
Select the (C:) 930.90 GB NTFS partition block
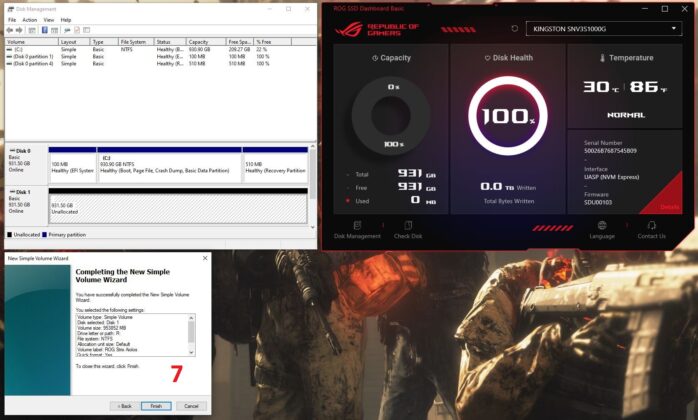tap(170, 165)
